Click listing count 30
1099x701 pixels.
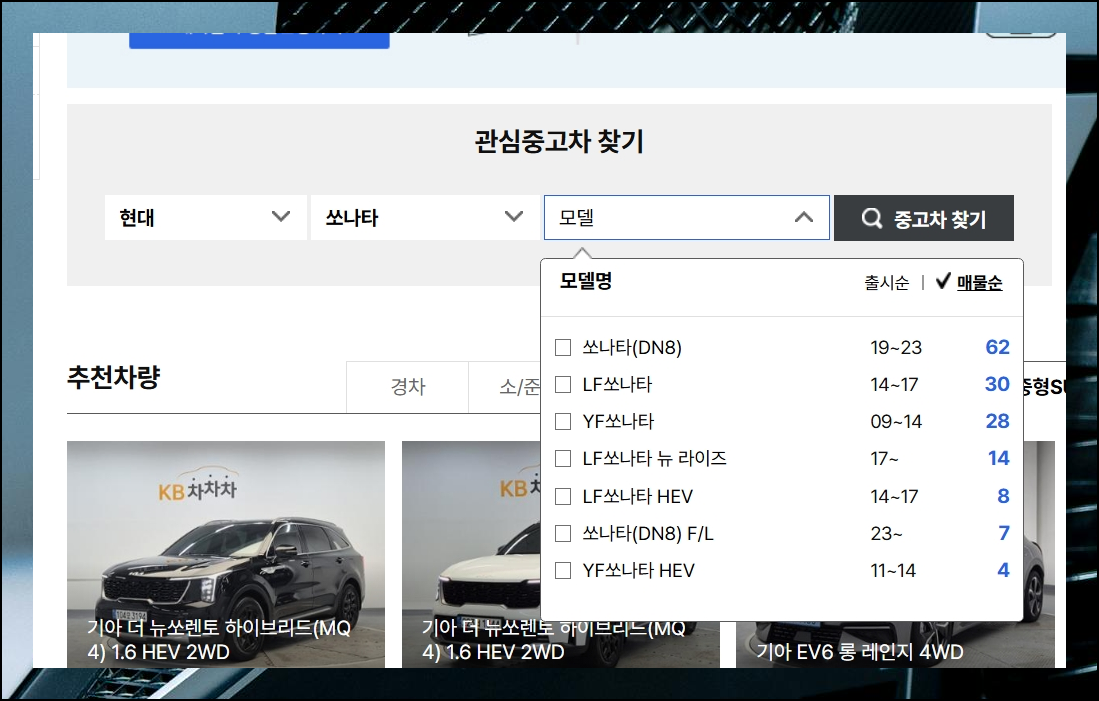[x=997, y=384]
